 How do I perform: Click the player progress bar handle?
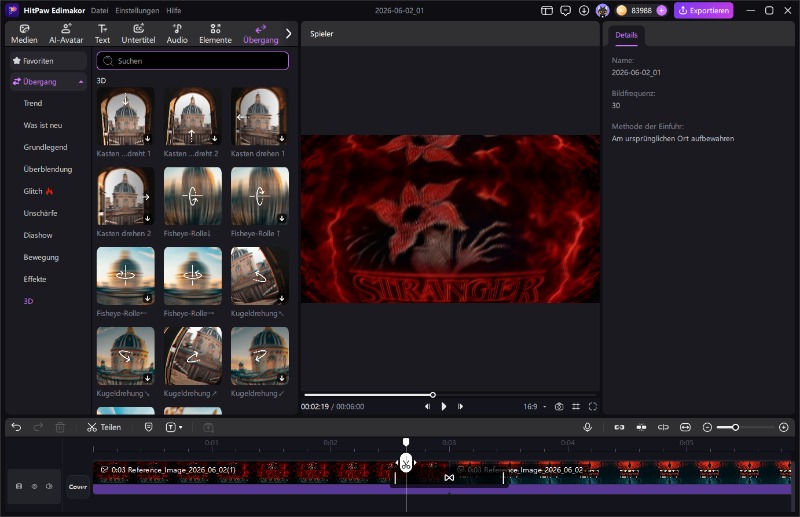click(x=433, y=395)
